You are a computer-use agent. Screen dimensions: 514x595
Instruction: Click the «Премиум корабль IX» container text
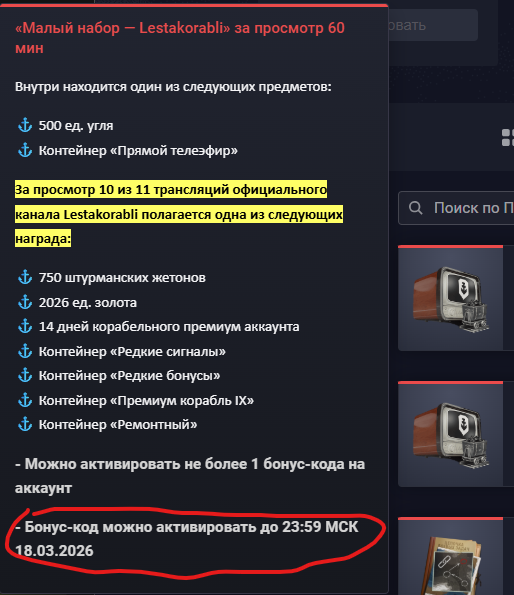(146, 400)
